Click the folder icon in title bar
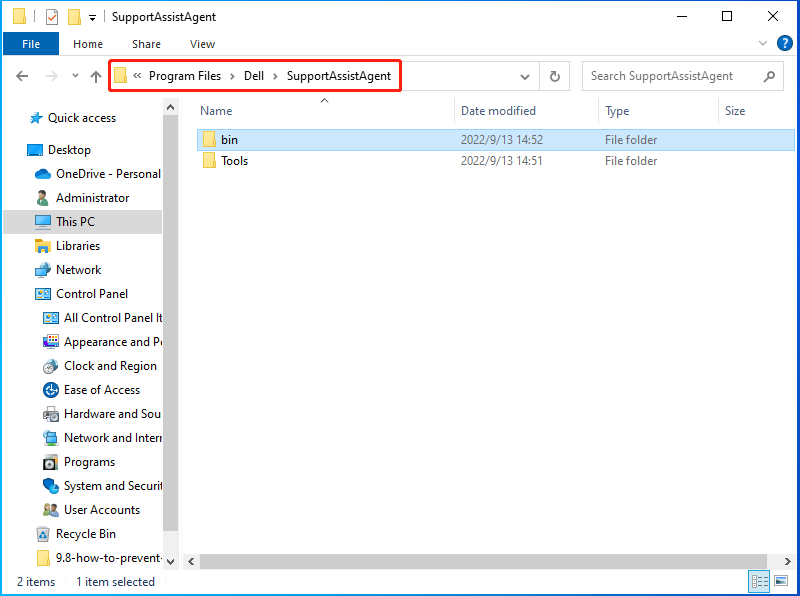 [x=19, y=17]
